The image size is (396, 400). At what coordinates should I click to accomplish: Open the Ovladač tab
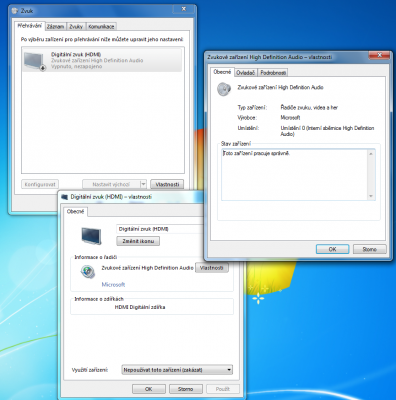[x=246, y=72]
